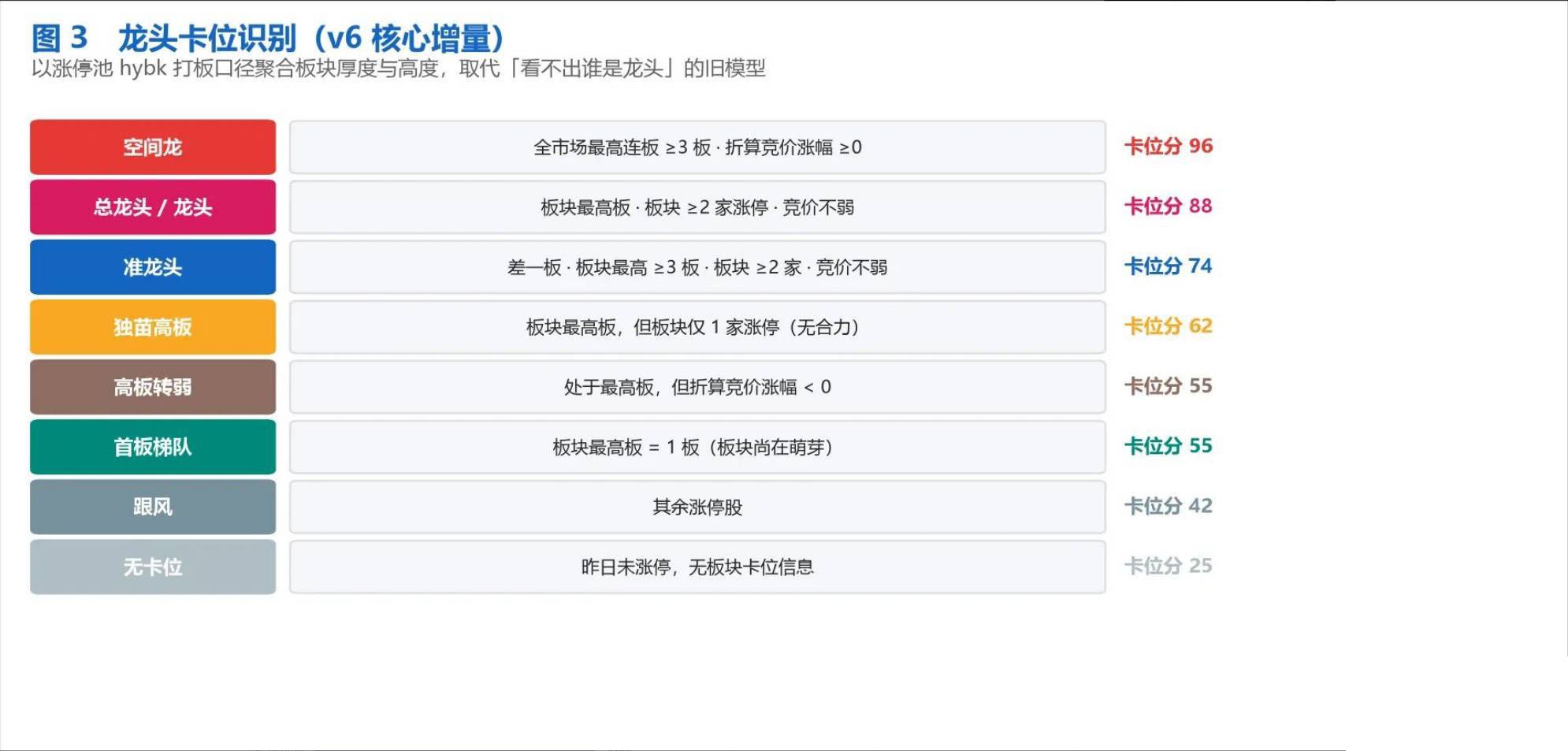
Task: Select the pink 总龙头 / 龙头 label box
Action: (153, 207)
